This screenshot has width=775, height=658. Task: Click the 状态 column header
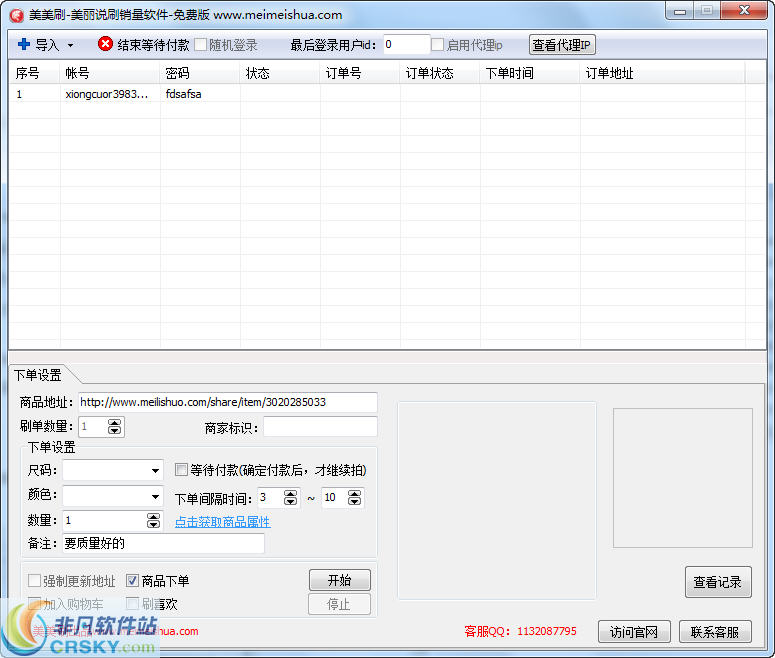tap(280, 73)
